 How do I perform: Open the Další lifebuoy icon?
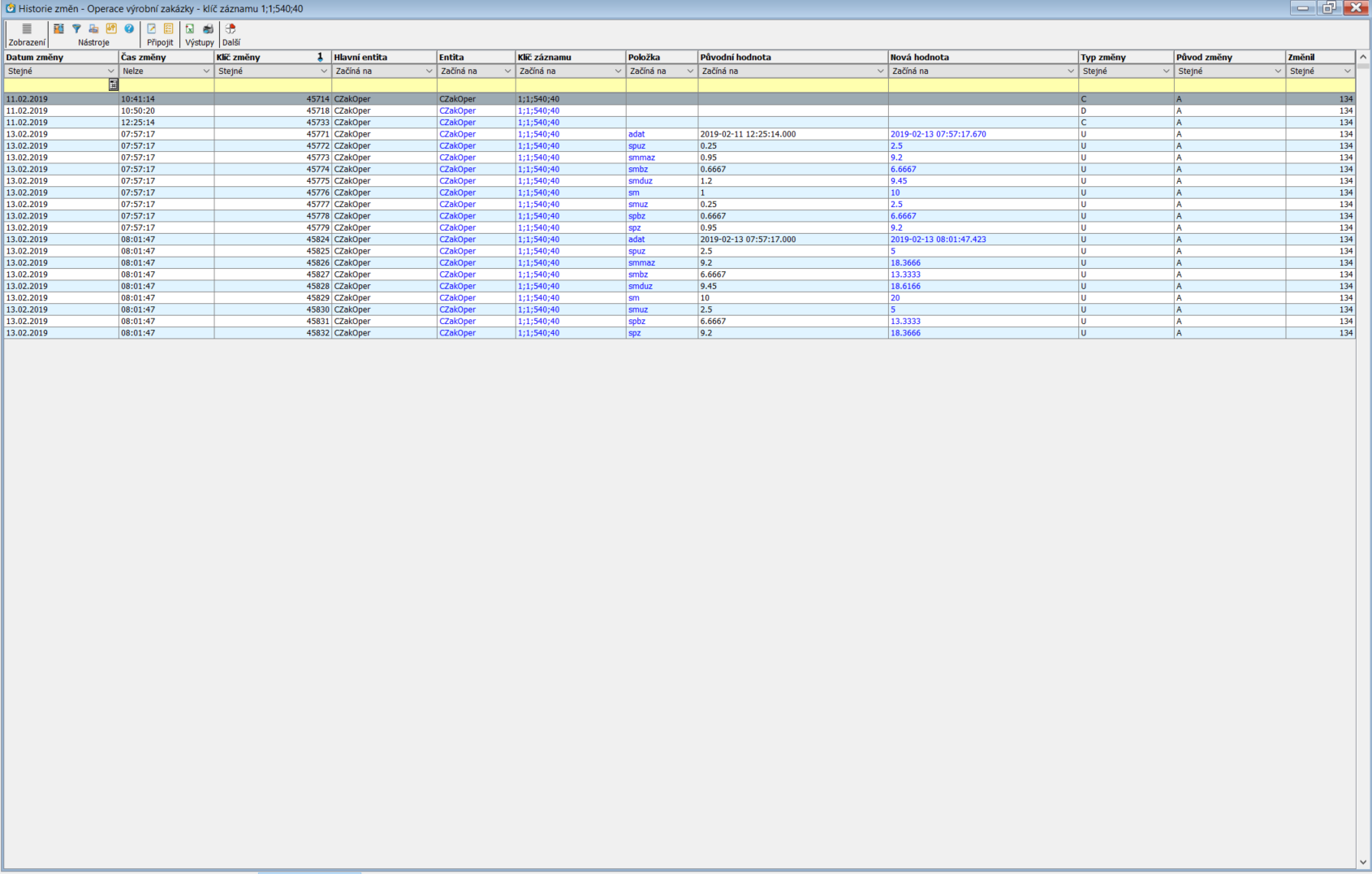point(231,29)
